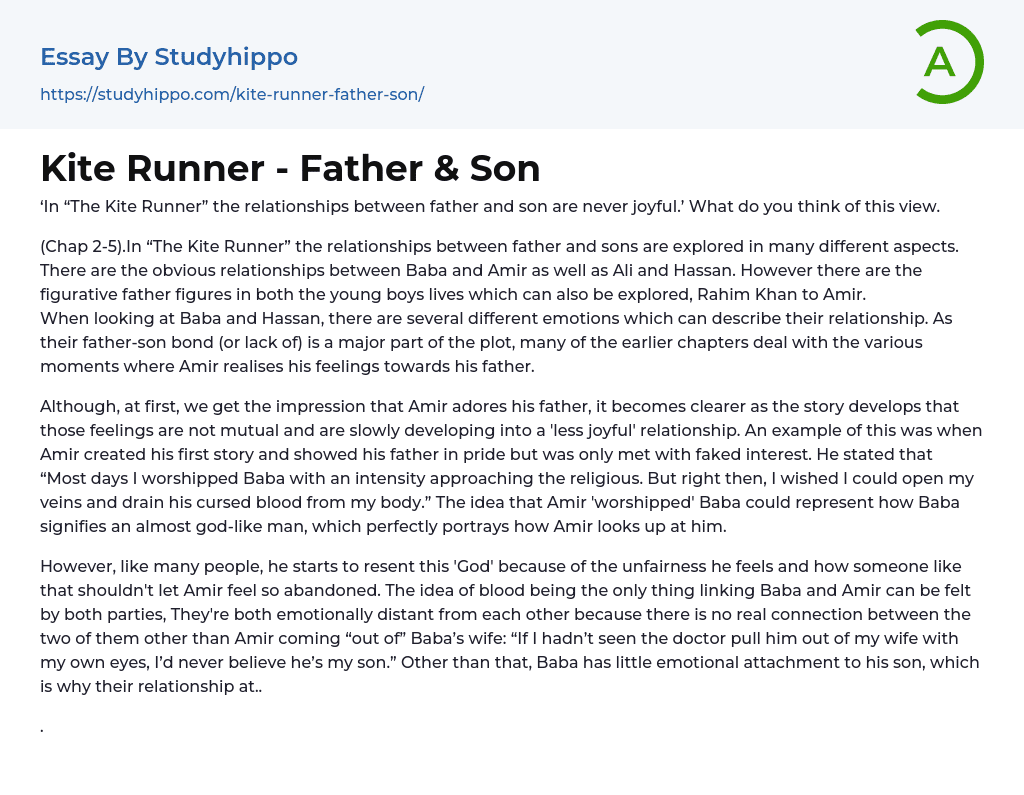Click the paragraph starting 'However, like many people'

[140, 567]
